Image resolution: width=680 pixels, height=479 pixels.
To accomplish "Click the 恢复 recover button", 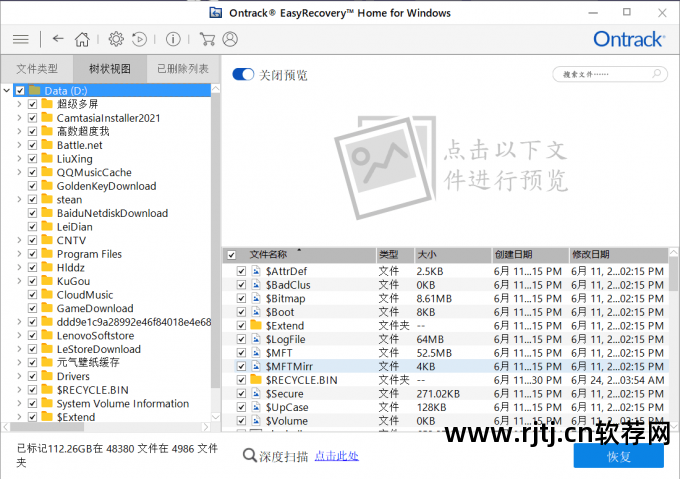I will pos(618,456).
